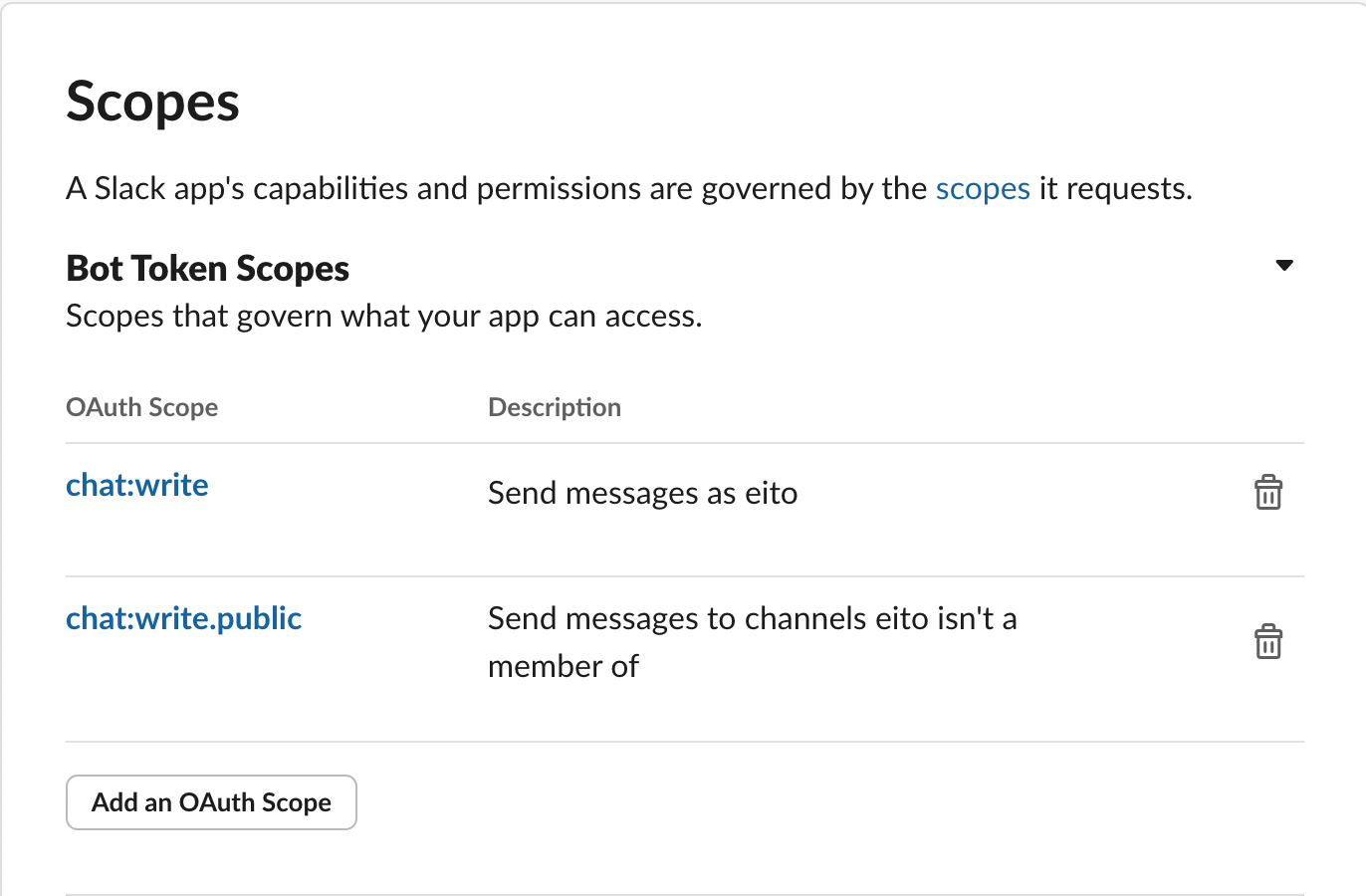Open the chat:write scope link

[137, 485]
